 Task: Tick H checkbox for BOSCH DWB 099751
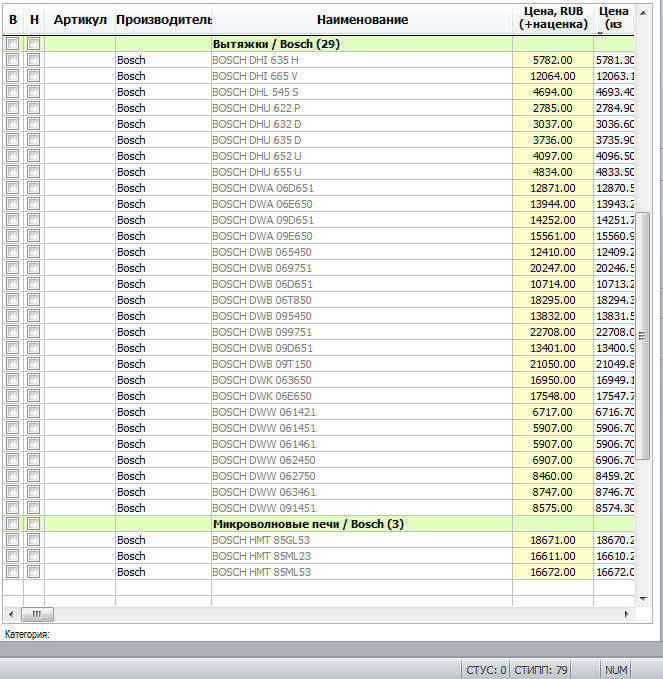pos(33,332)
